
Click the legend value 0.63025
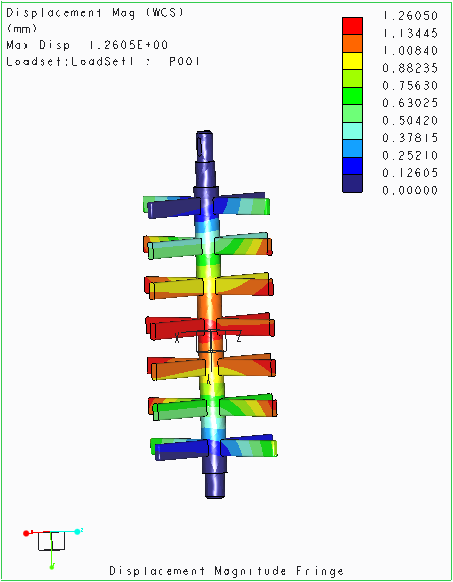pyautogui.click(x=410, y=103)
